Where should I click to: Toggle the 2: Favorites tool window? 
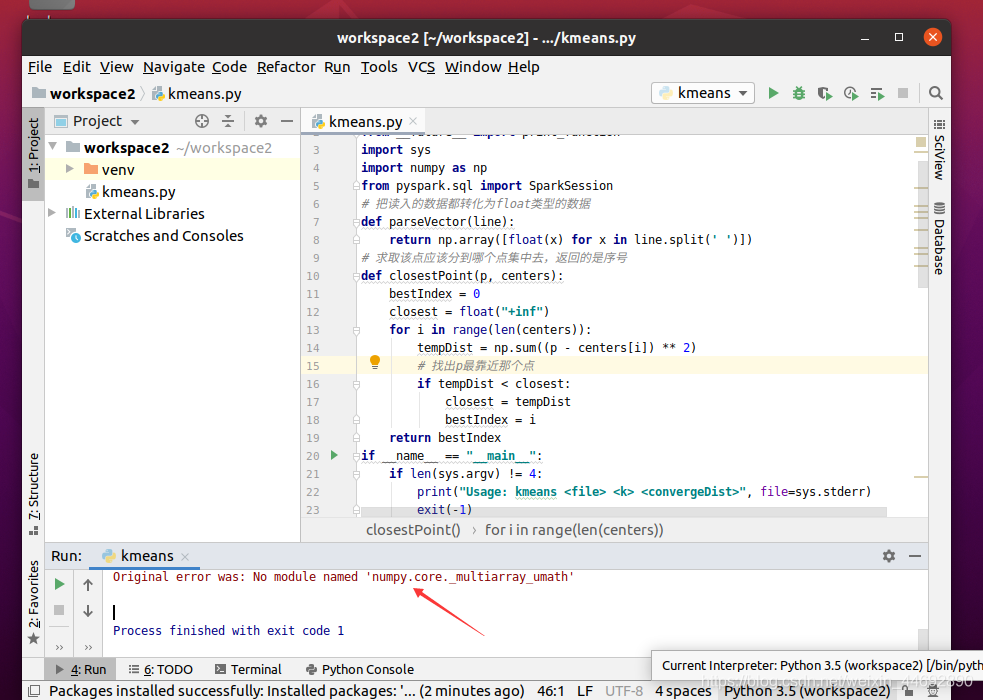[x=33, y=602]
